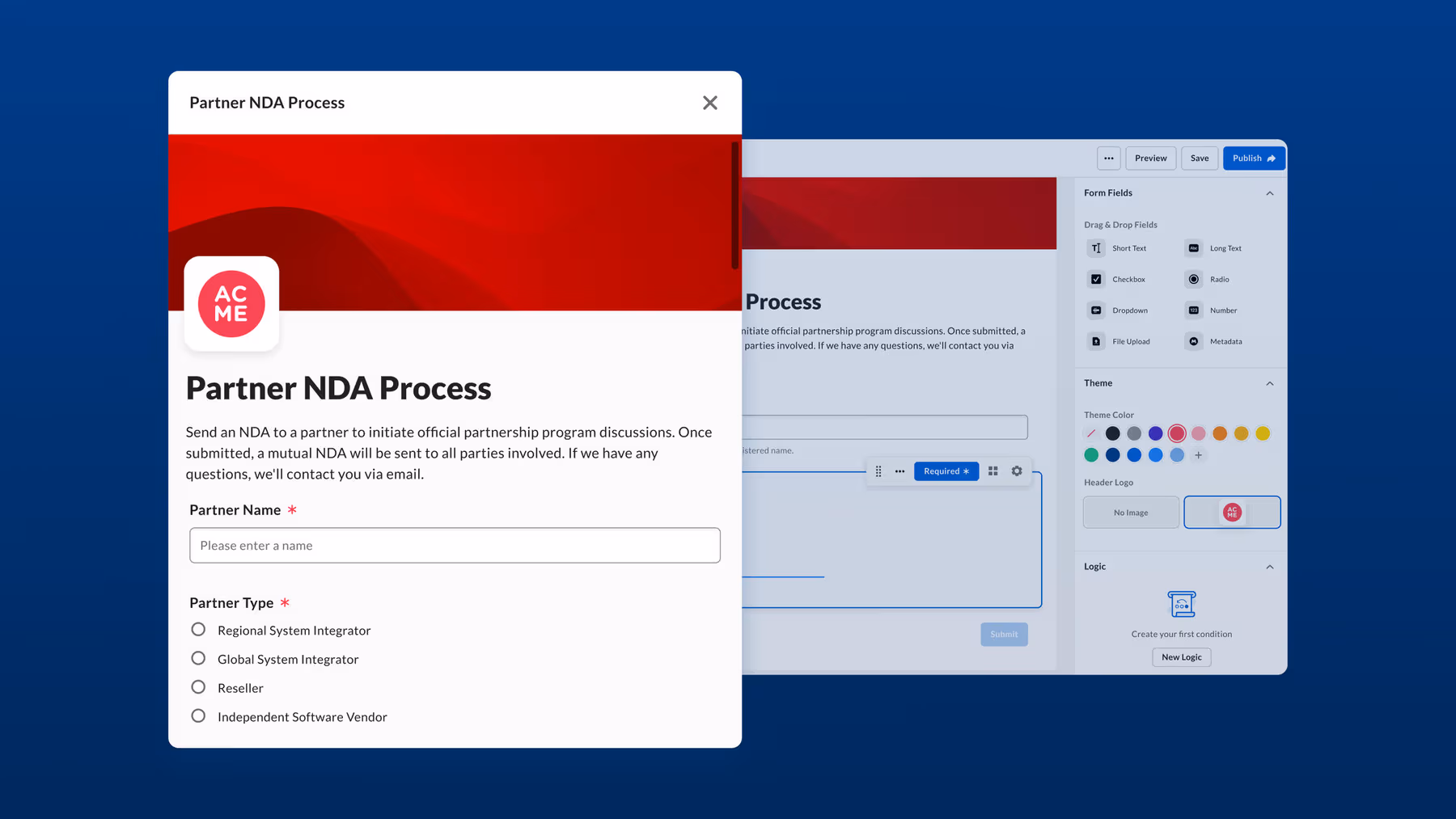
Task: Open field settings gear icon
Action: (x=1017, y=471)
